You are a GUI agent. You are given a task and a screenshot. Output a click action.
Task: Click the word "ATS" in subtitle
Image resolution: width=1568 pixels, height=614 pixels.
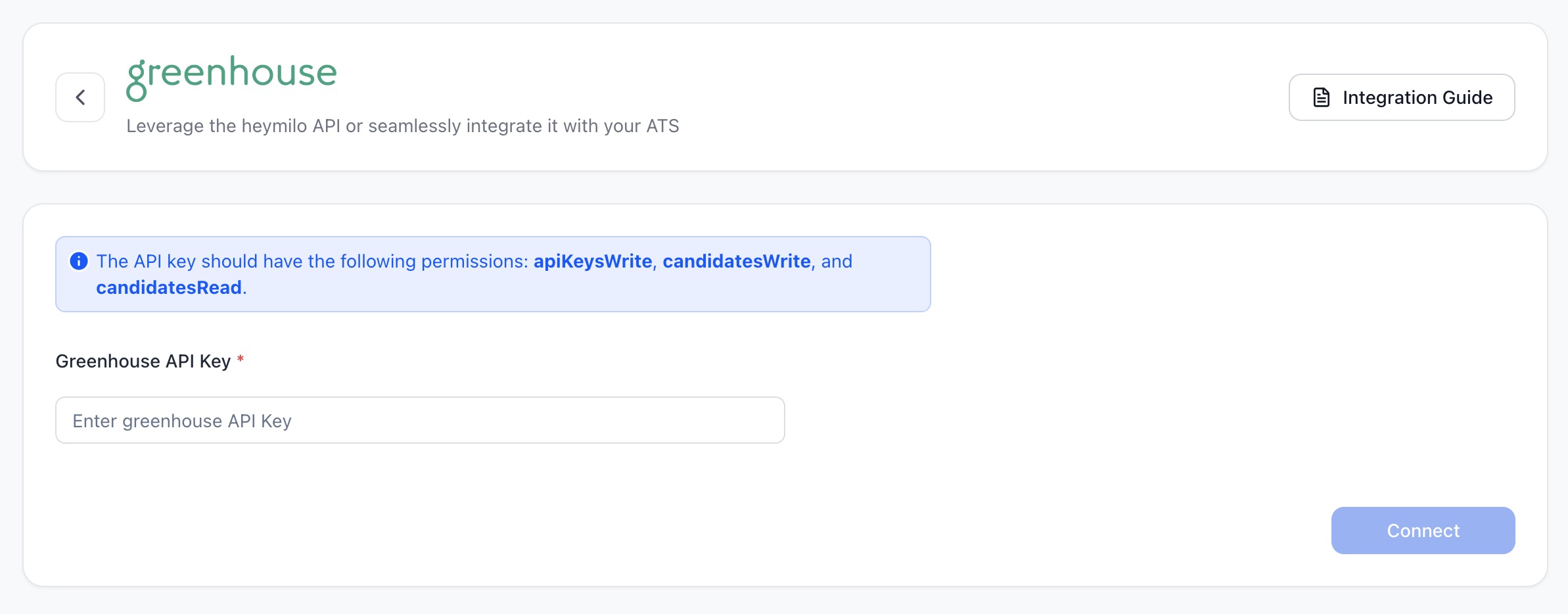[662, 126]
